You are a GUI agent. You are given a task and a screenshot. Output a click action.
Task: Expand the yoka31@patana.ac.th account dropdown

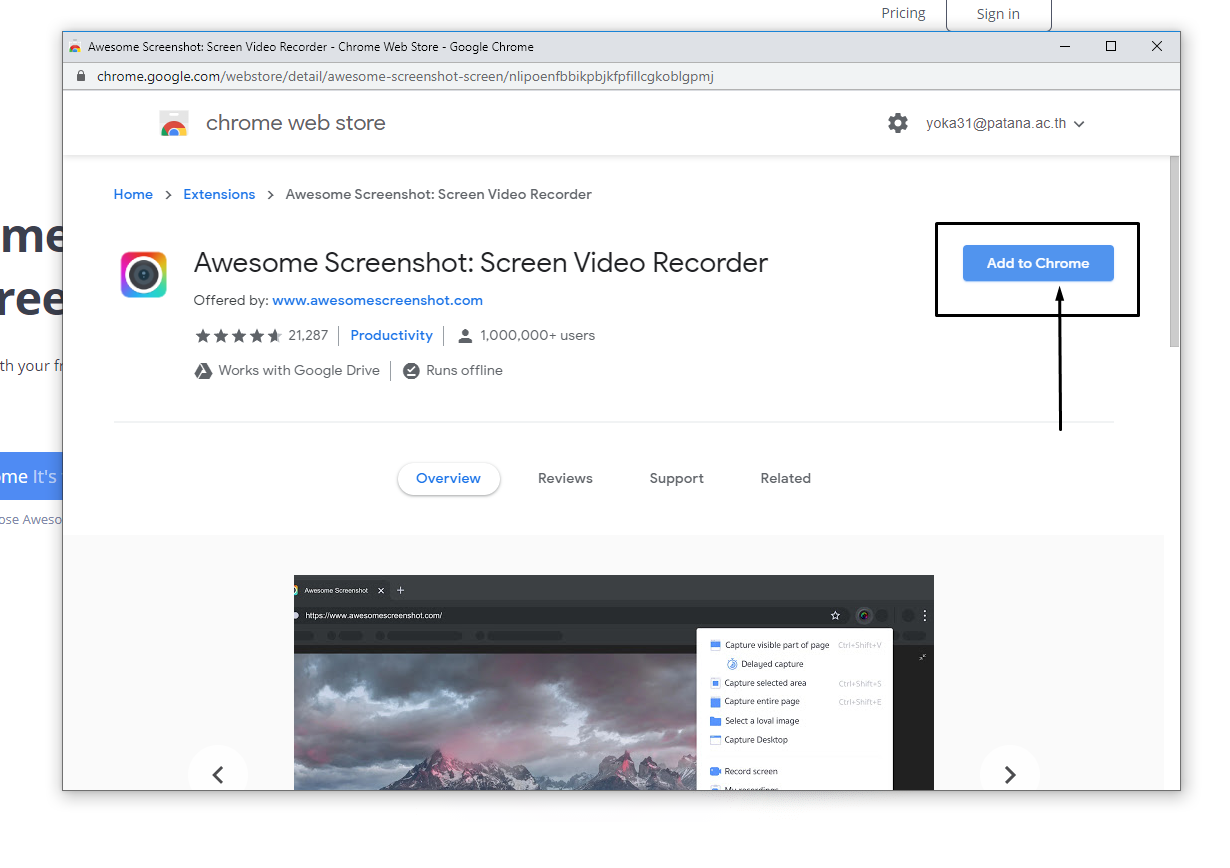(x=1005, y=124)
